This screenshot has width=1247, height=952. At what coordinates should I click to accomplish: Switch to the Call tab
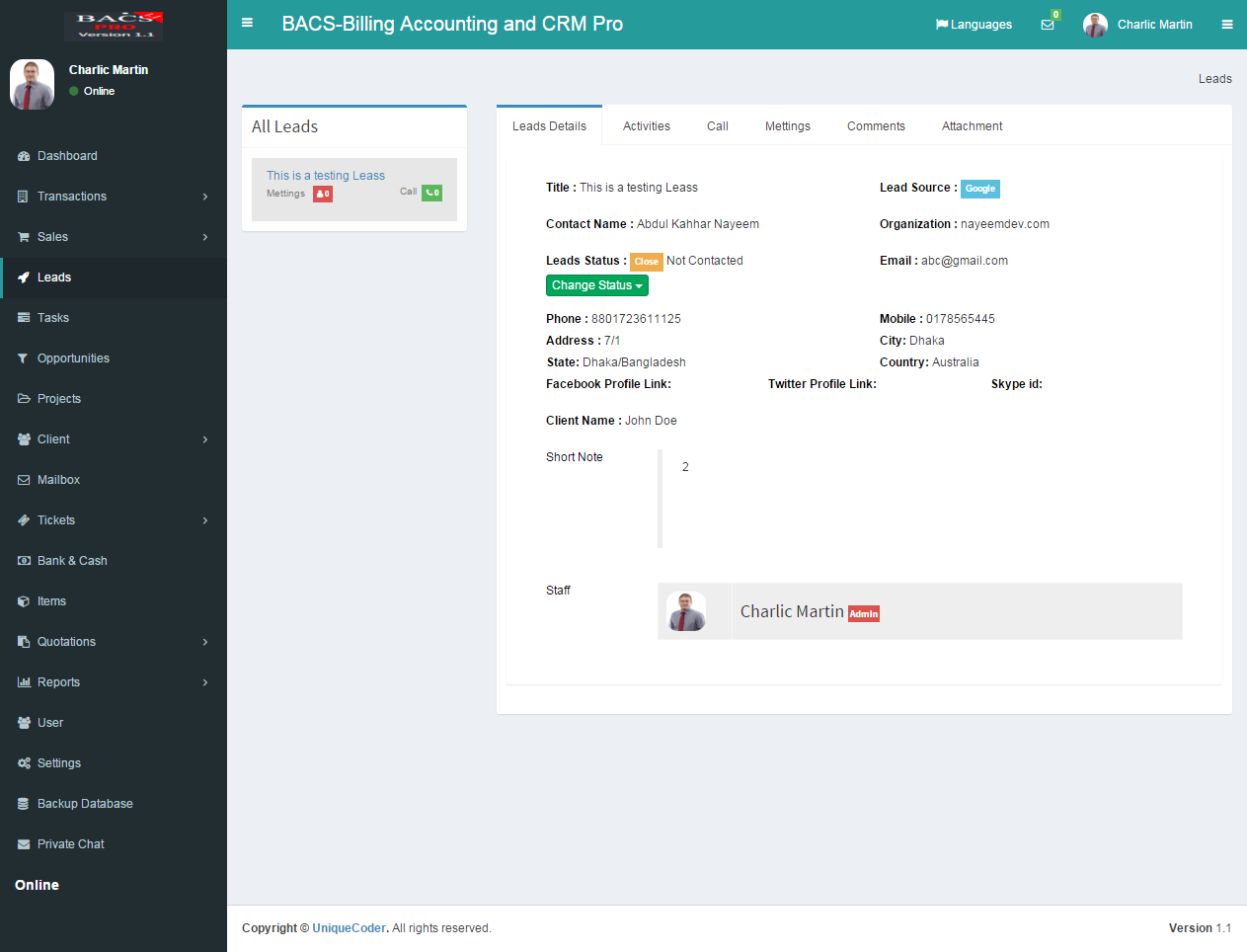[x=718, y=126]
